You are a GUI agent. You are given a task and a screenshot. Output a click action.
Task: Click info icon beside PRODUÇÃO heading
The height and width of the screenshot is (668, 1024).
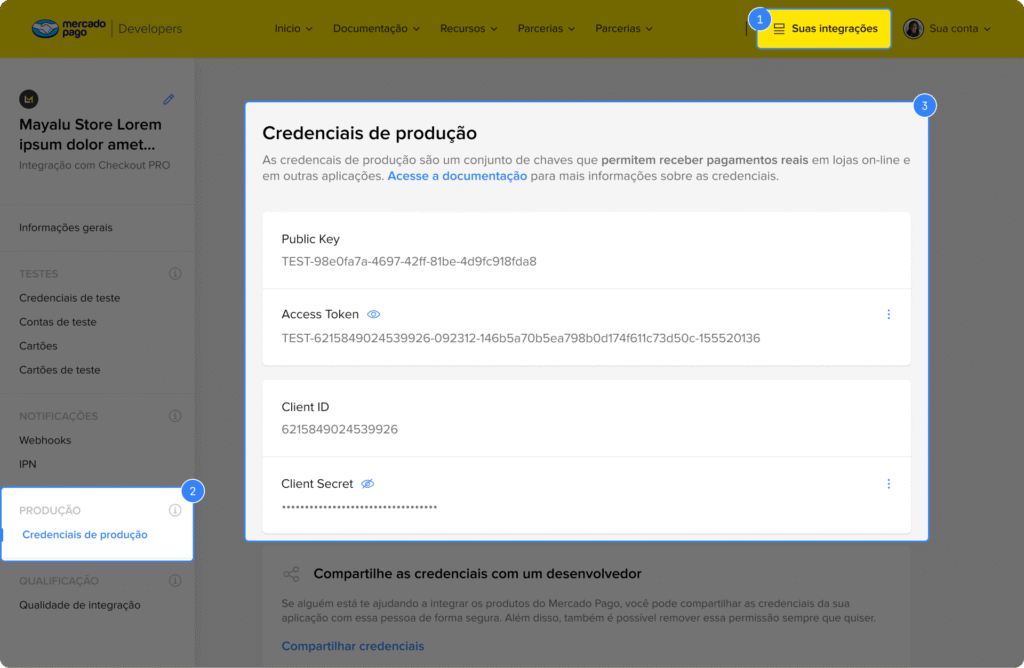coord(175,510)
